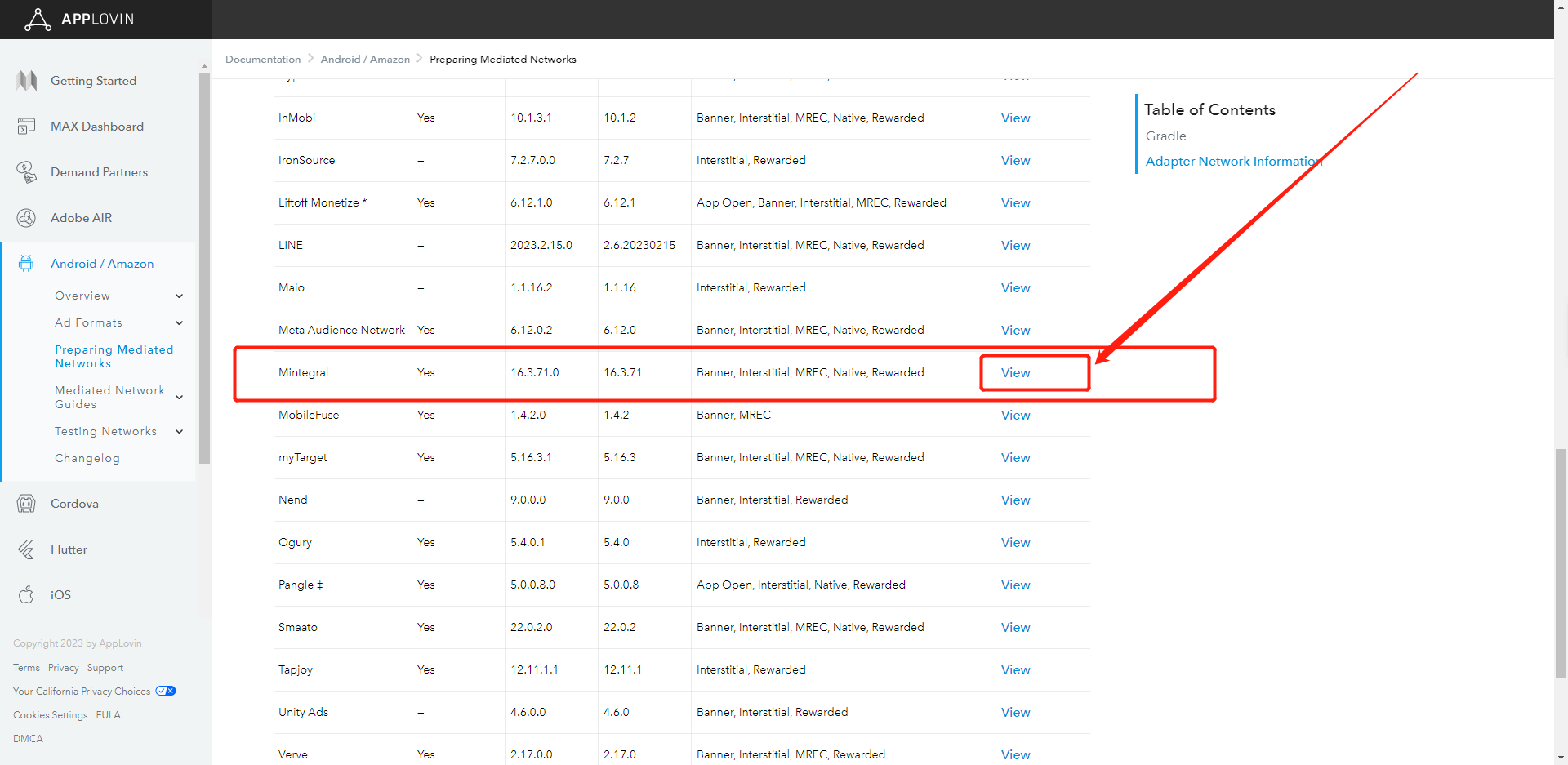Click the page vertical scrollbar thumb
Screen dimensions: 1568x765
coord(1561,563)
